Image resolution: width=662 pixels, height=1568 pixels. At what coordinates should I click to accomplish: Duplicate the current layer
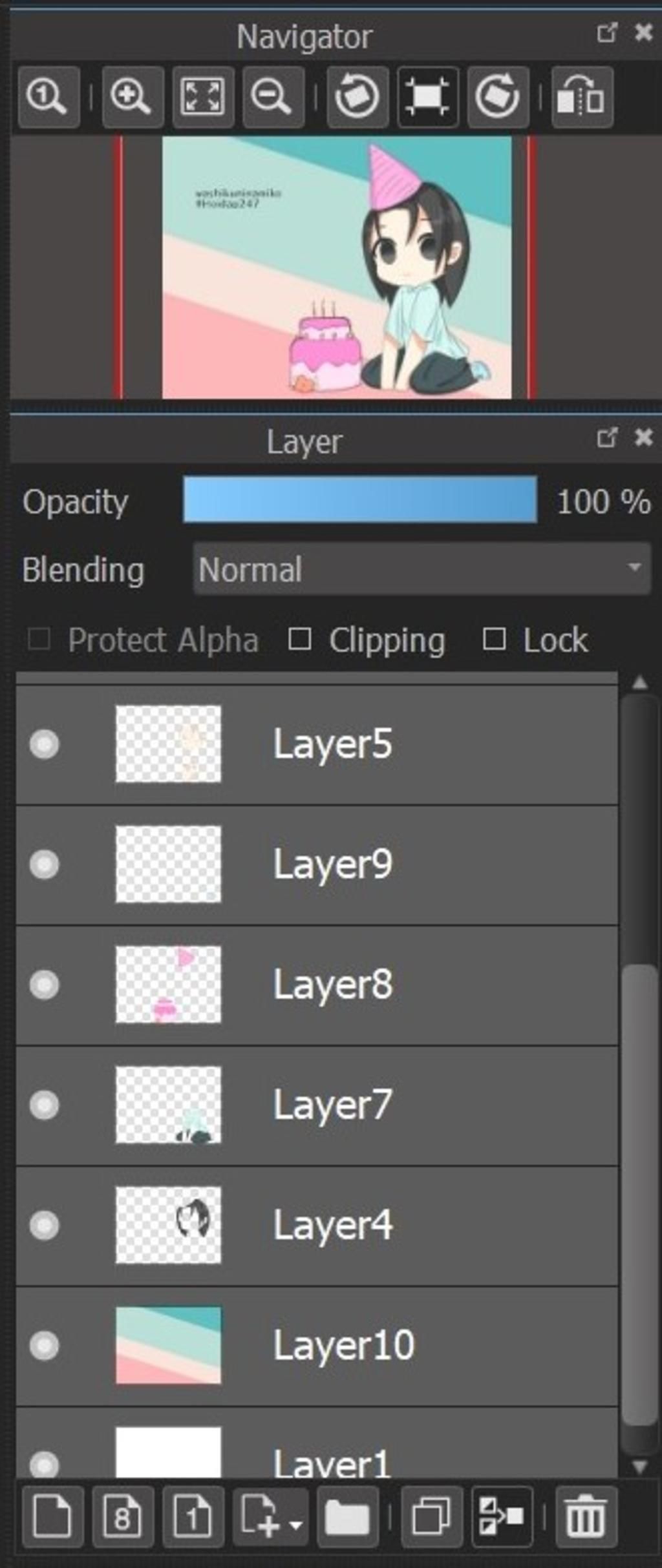[432, 1516]
